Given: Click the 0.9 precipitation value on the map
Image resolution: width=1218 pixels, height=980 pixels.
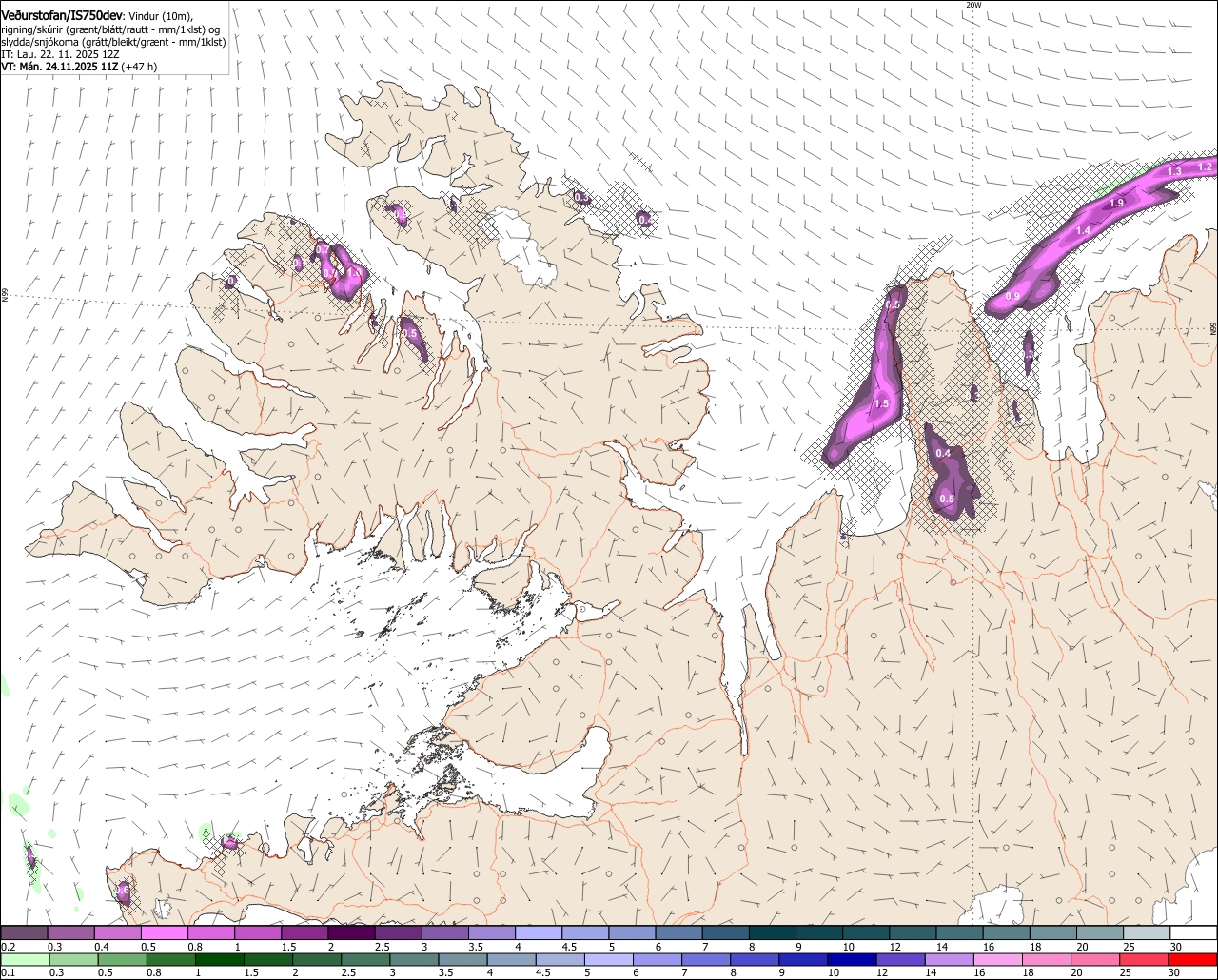Looking at the screenshot, I should [x=1012, y=297].
